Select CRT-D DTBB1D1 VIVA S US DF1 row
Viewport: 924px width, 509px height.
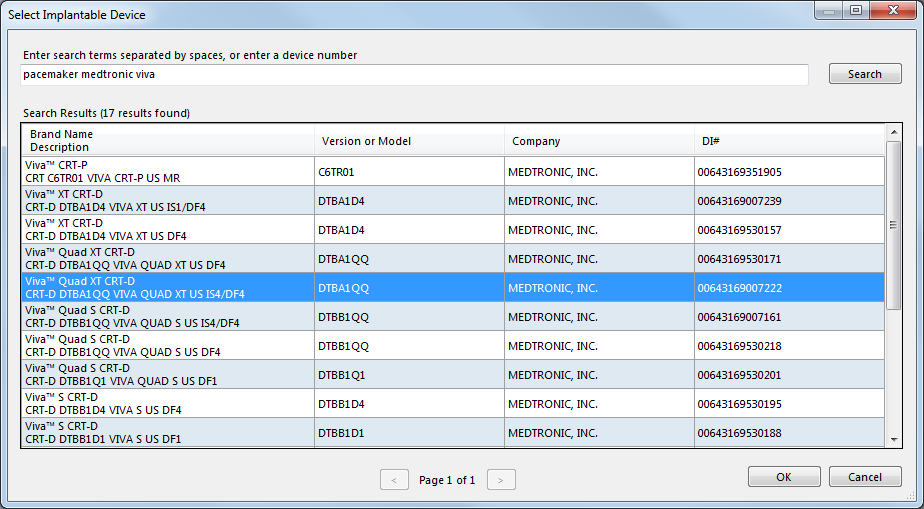[453, 432]
